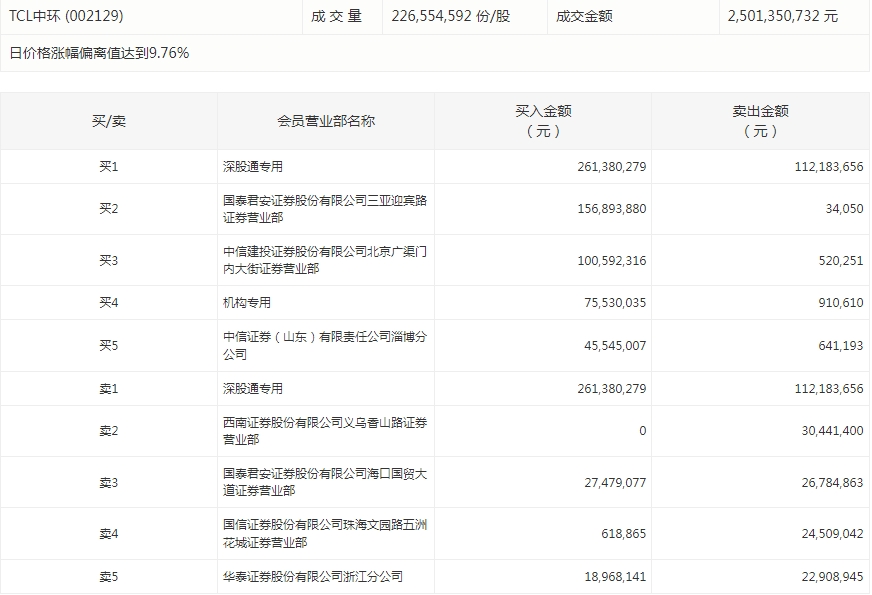Select buy amount 618,865
This screenshot has width=872, height=595.
pos(623,533)
